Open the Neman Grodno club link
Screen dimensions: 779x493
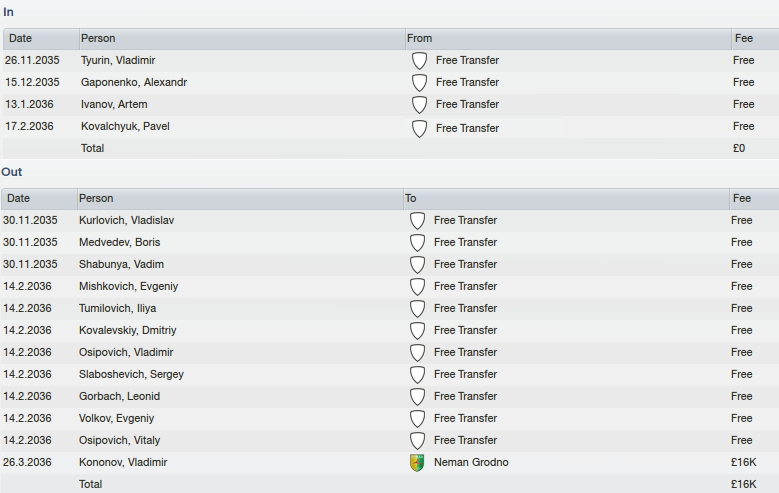[471, 462]
